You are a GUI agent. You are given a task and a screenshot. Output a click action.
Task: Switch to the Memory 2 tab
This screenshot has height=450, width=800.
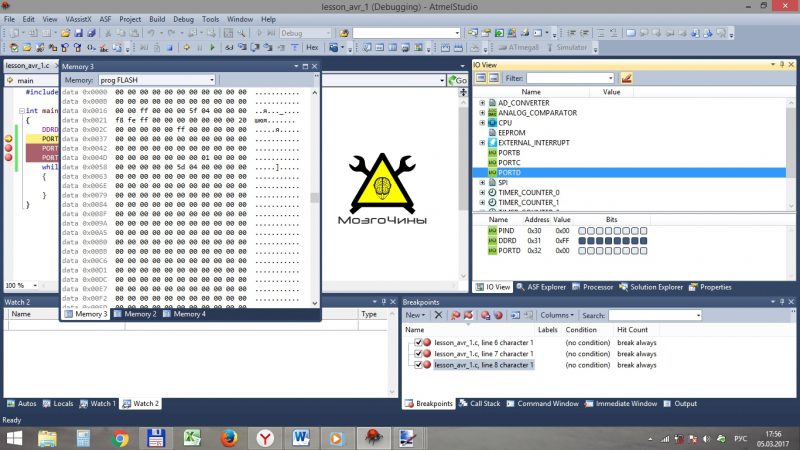coord(135,314)
